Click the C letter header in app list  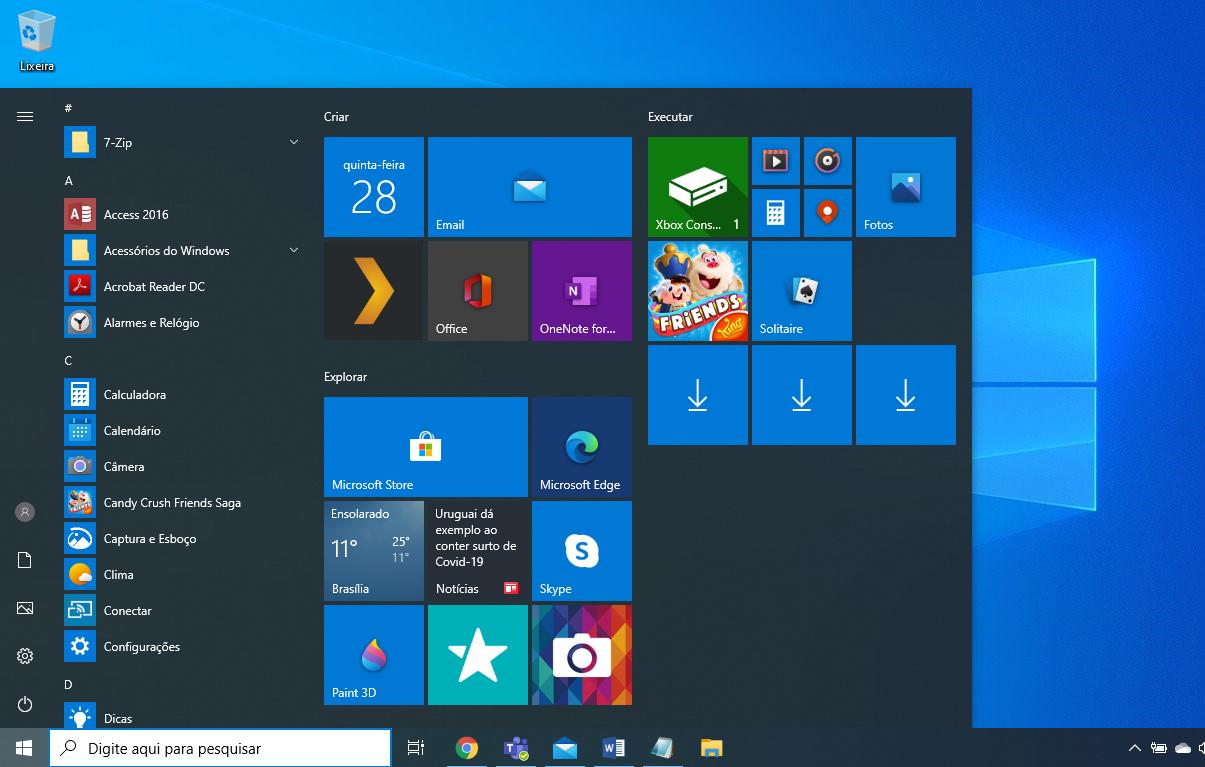coord(69,361)
